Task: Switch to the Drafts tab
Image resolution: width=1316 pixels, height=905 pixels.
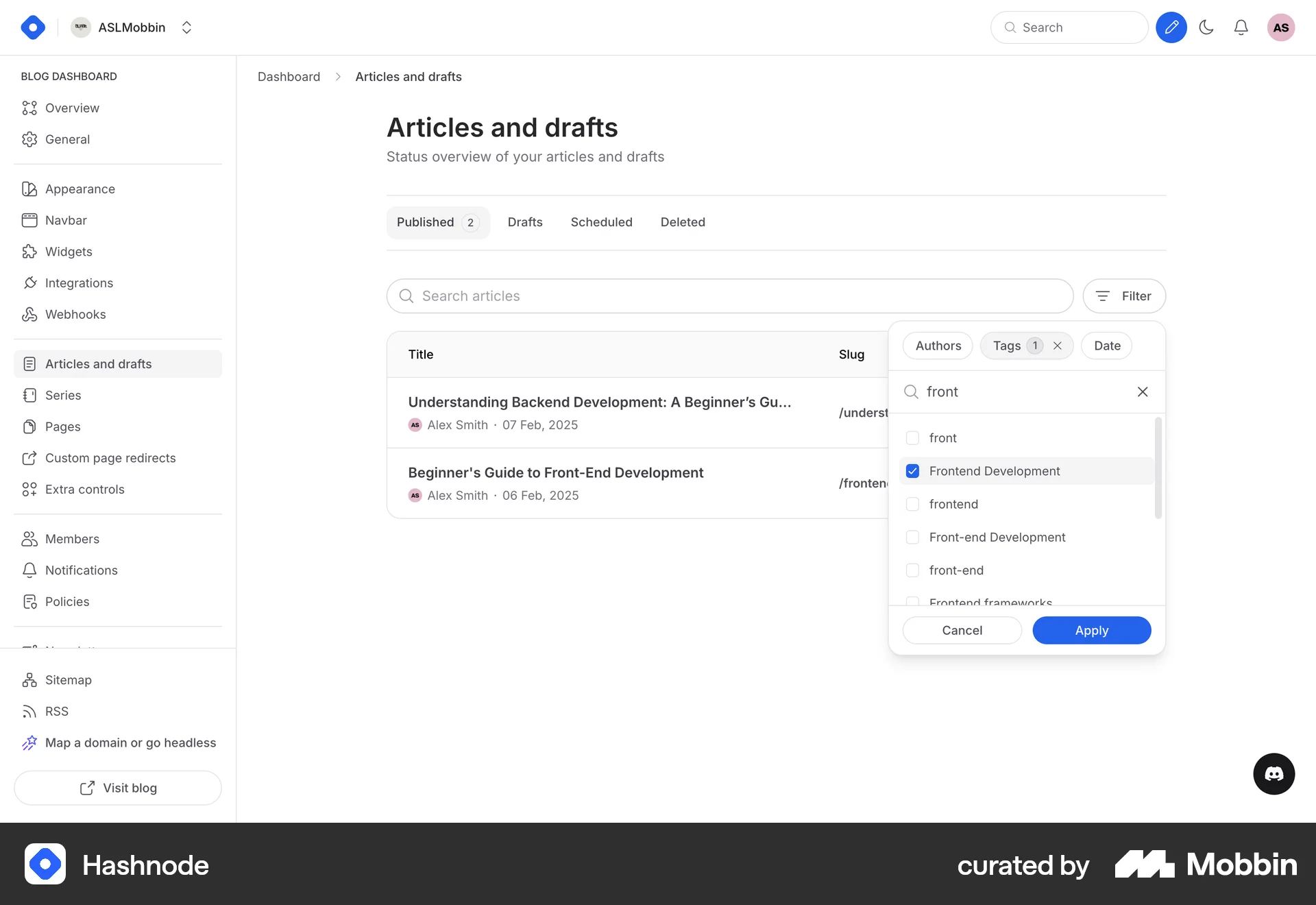Action: click(x=525, y=221)
